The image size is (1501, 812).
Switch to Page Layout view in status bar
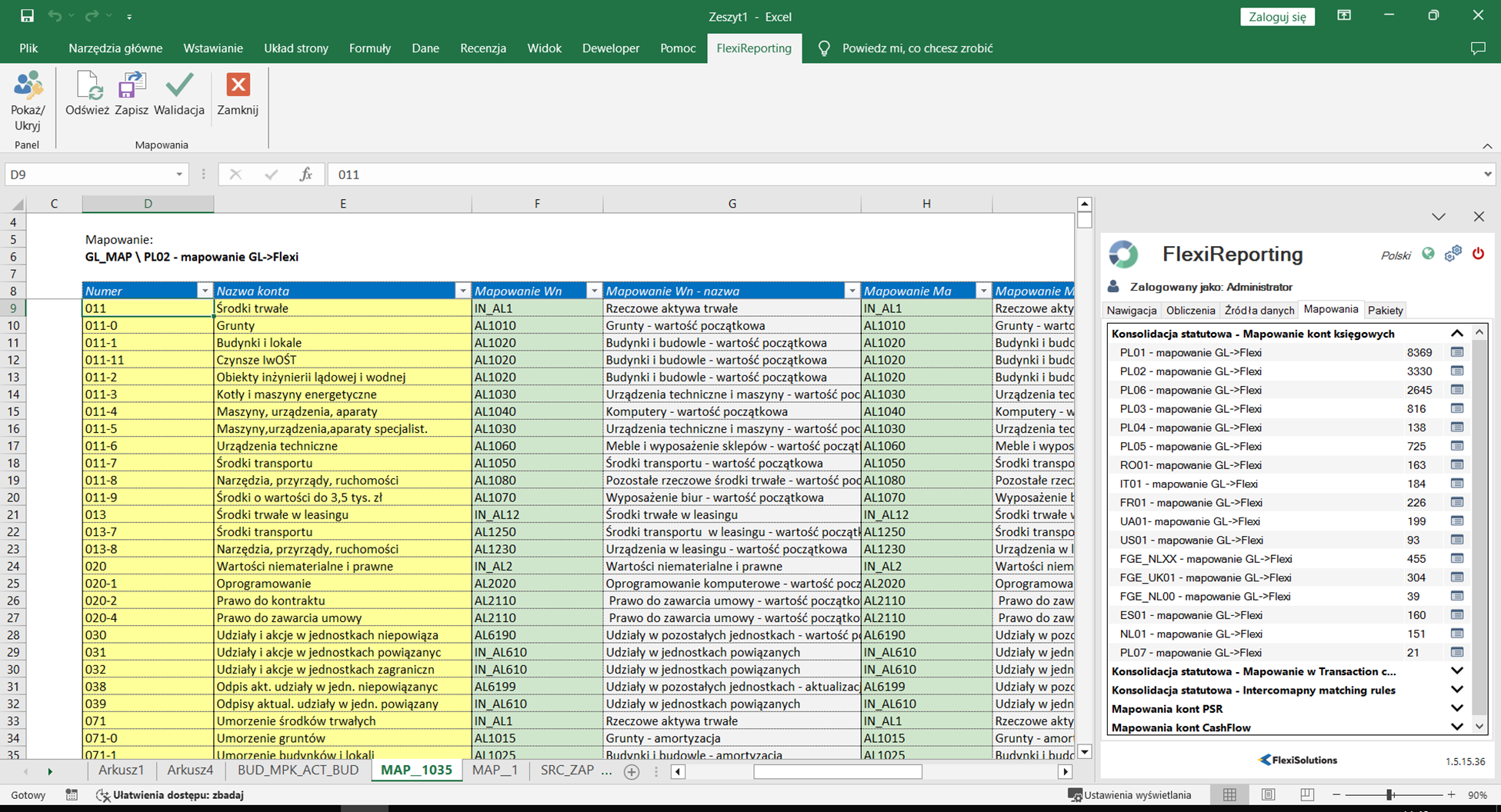point(1268,795)
